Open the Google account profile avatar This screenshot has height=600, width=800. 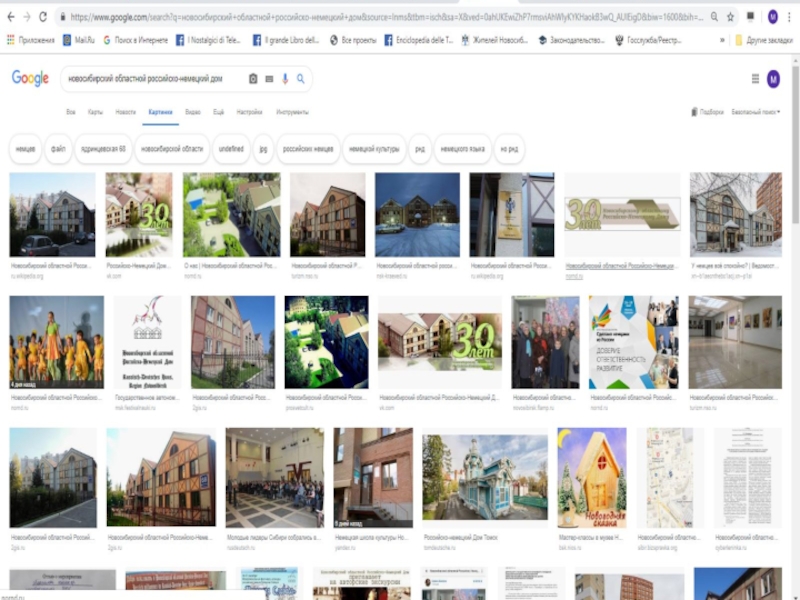click(x=773, y=79)
